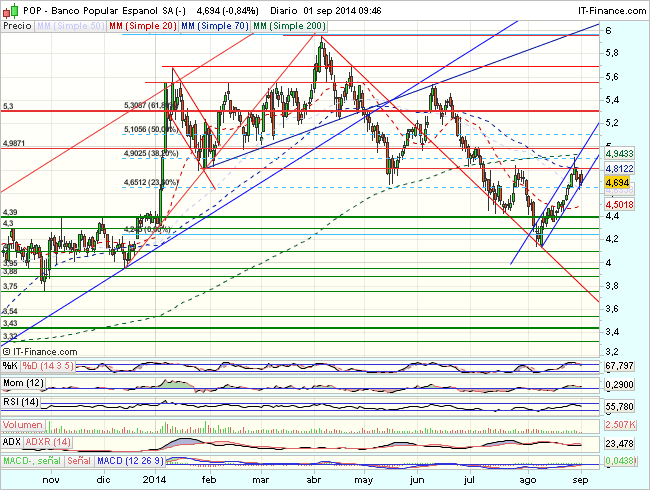The width and height of the screenshot is (650, 490).
Task: Click the 0,0438 MACD value tag
Action: [x=624, y=461]
